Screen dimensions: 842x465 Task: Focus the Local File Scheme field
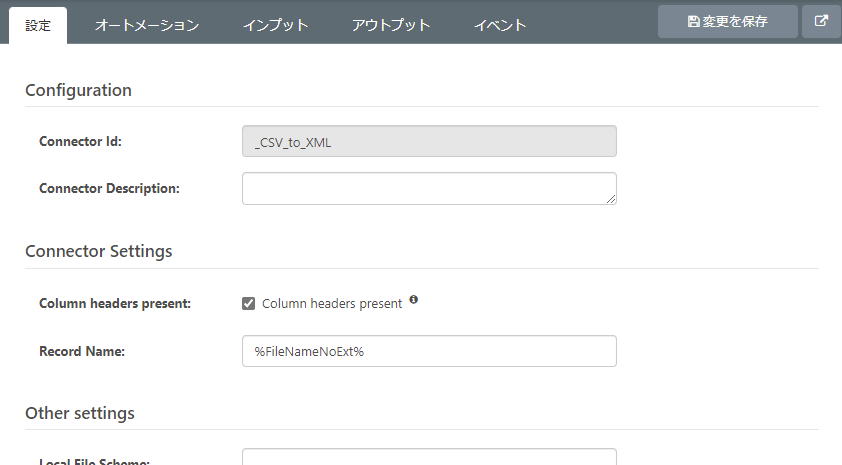click(429, 458)
